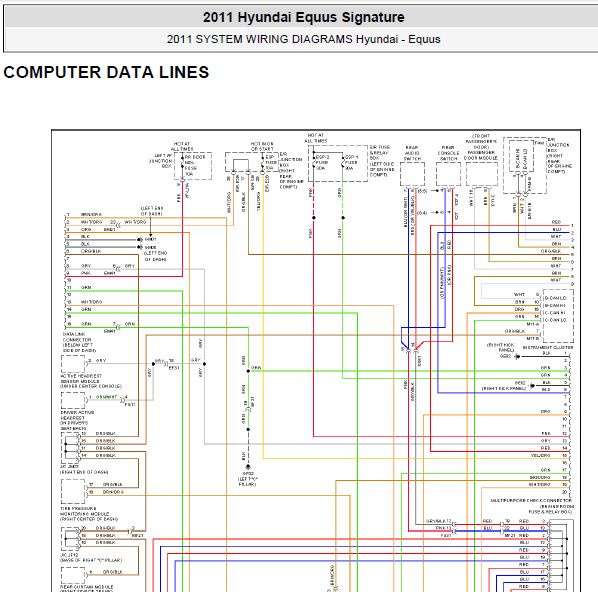The height and width of the screenshot is (592, 598).
Task: Click the 'INSTRUMENT CLUSTER' label
Action: tap(548, 347)
